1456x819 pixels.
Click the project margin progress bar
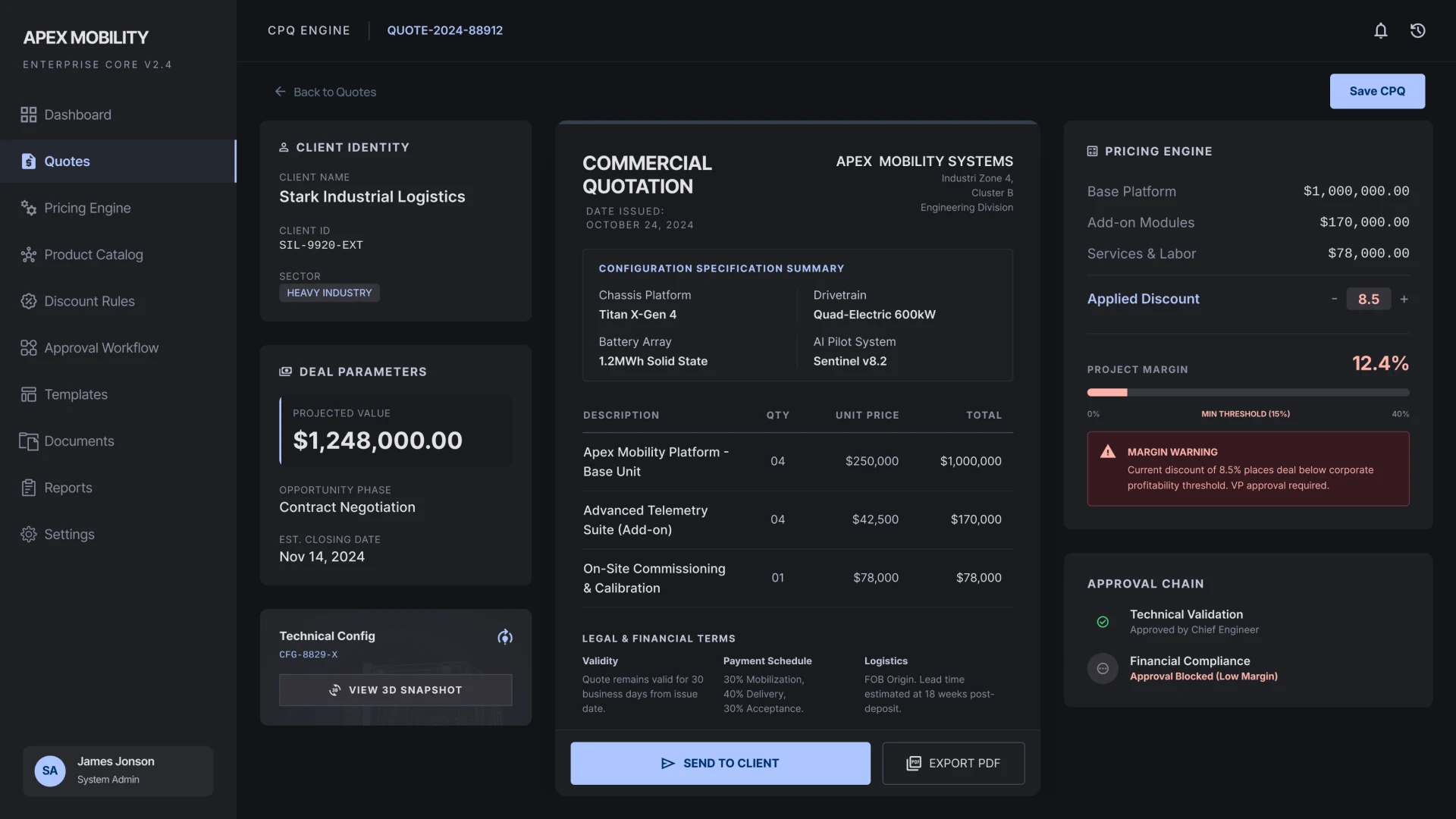(1247, 393)
